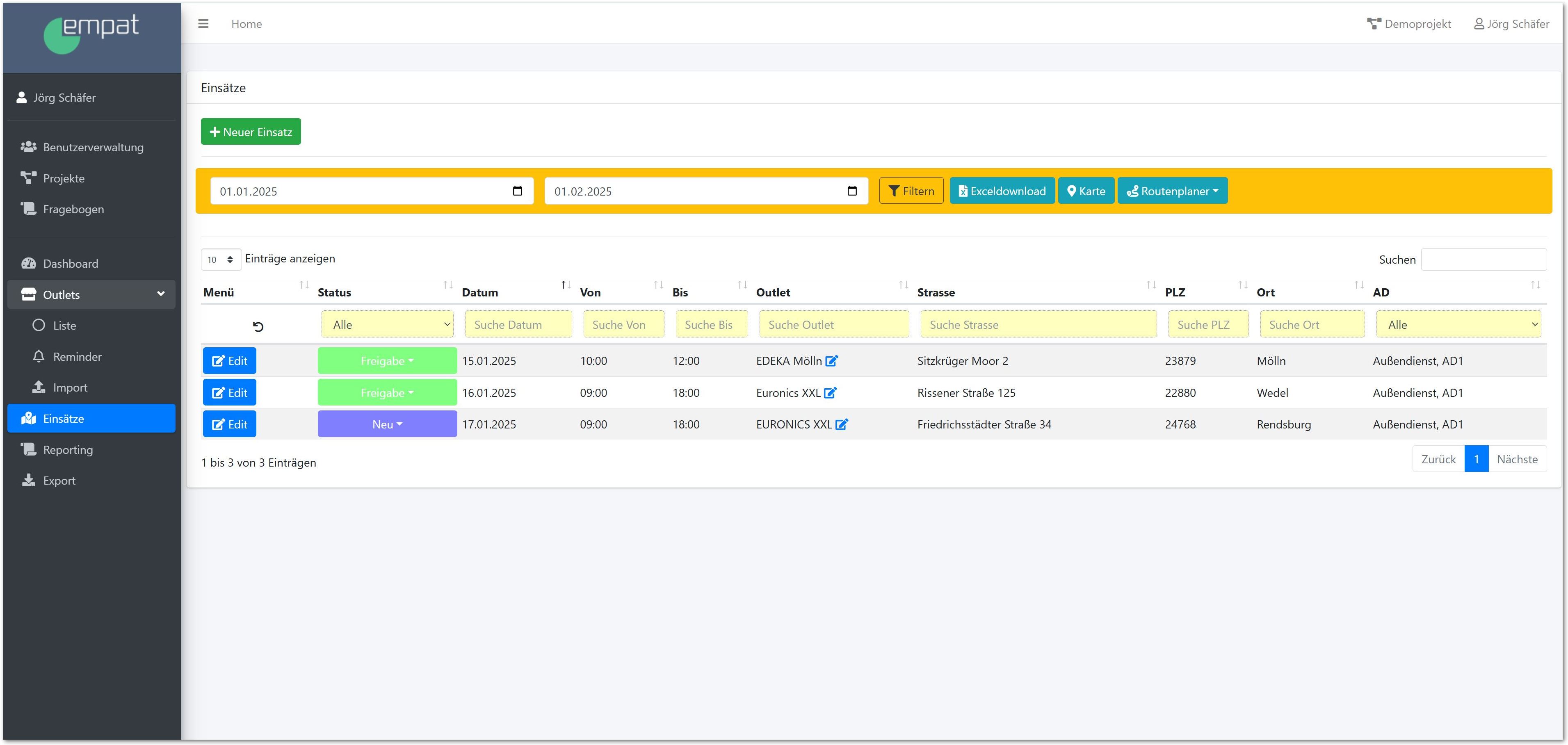This screenshot has height=745, width=1568.
Task: Click the reset filters undo icon
Action: (x=258, y=327)
